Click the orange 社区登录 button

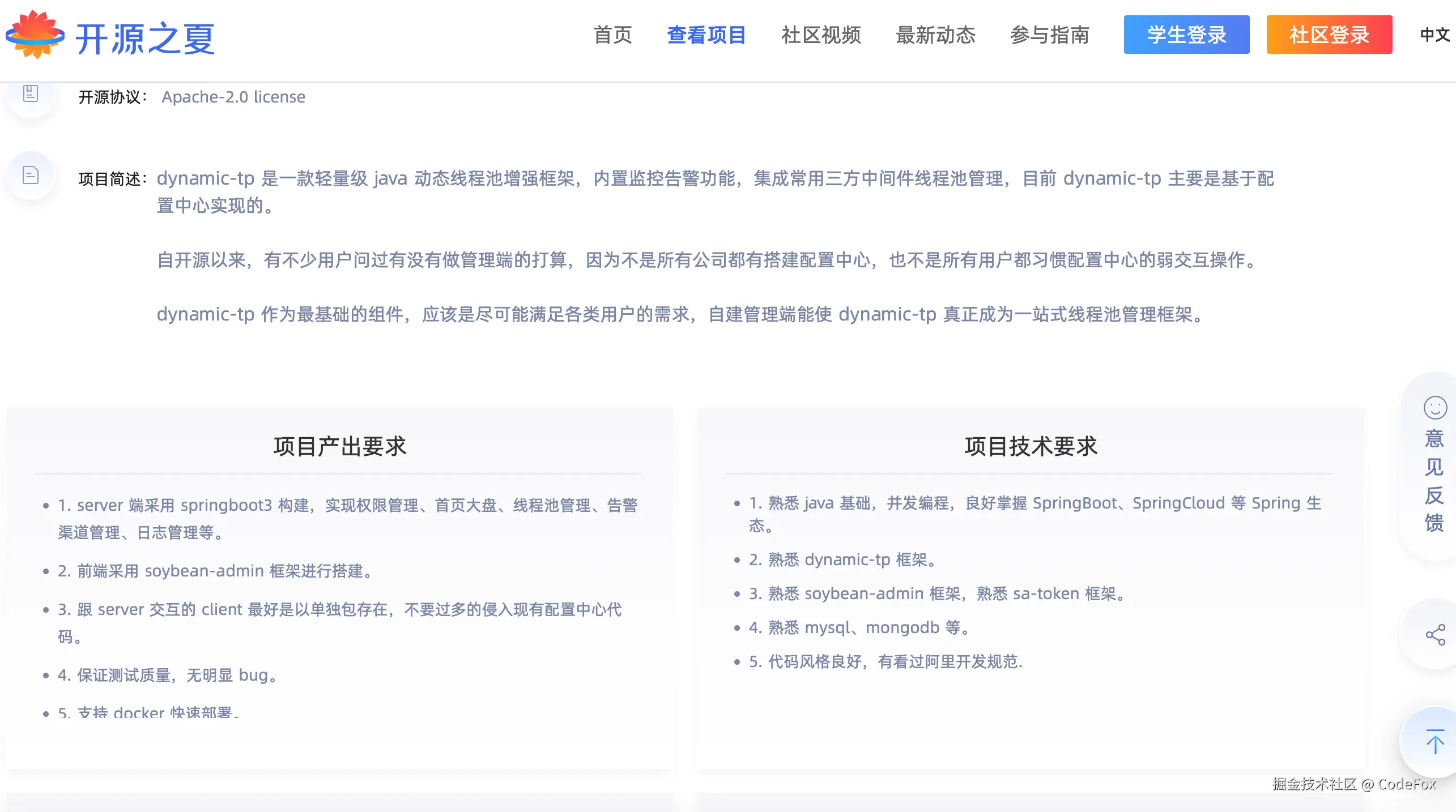pos(1329,35)
